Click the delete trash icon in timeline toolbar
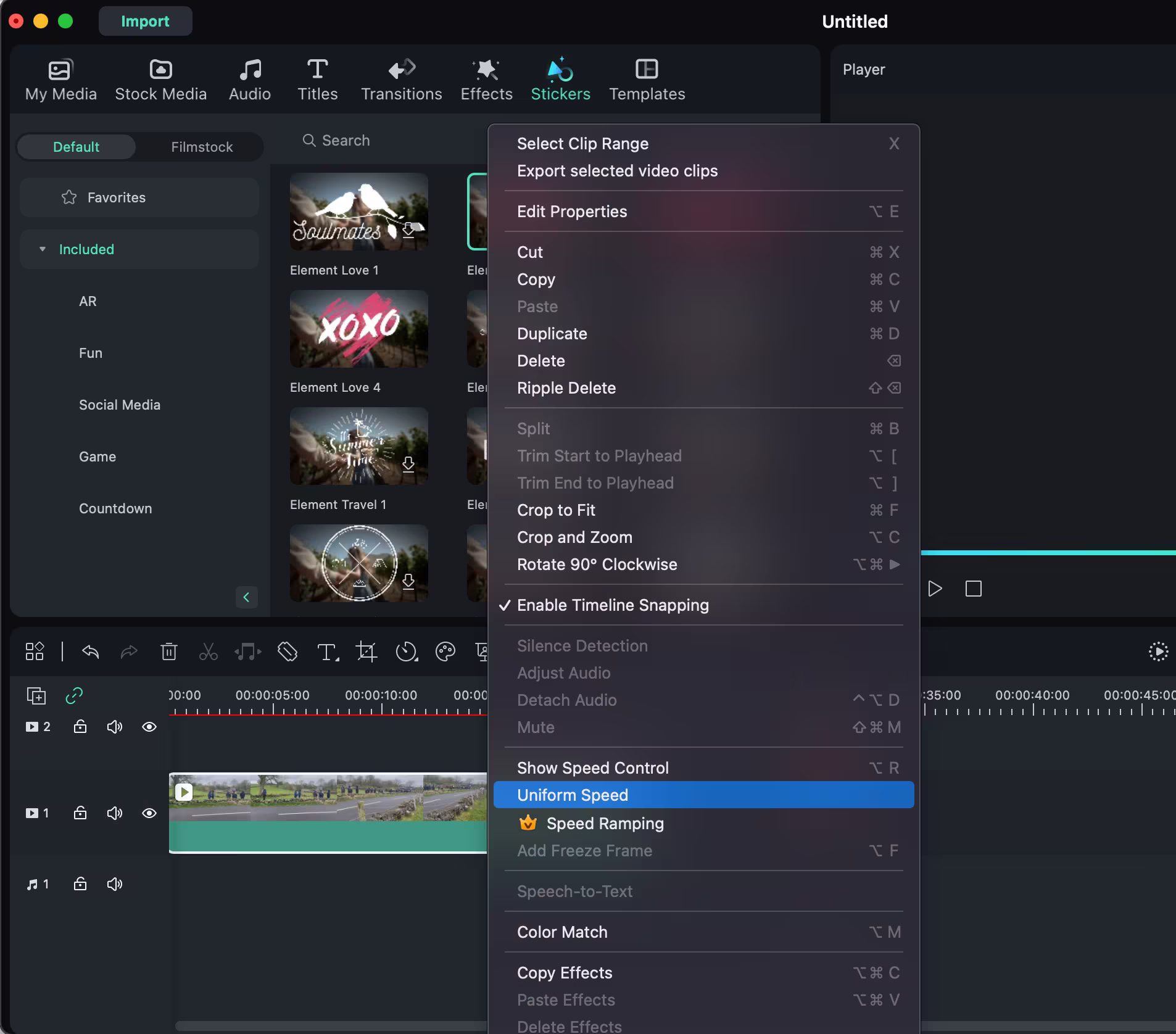The width and height of the screenshot is (1176, 1034). [168, 651]
